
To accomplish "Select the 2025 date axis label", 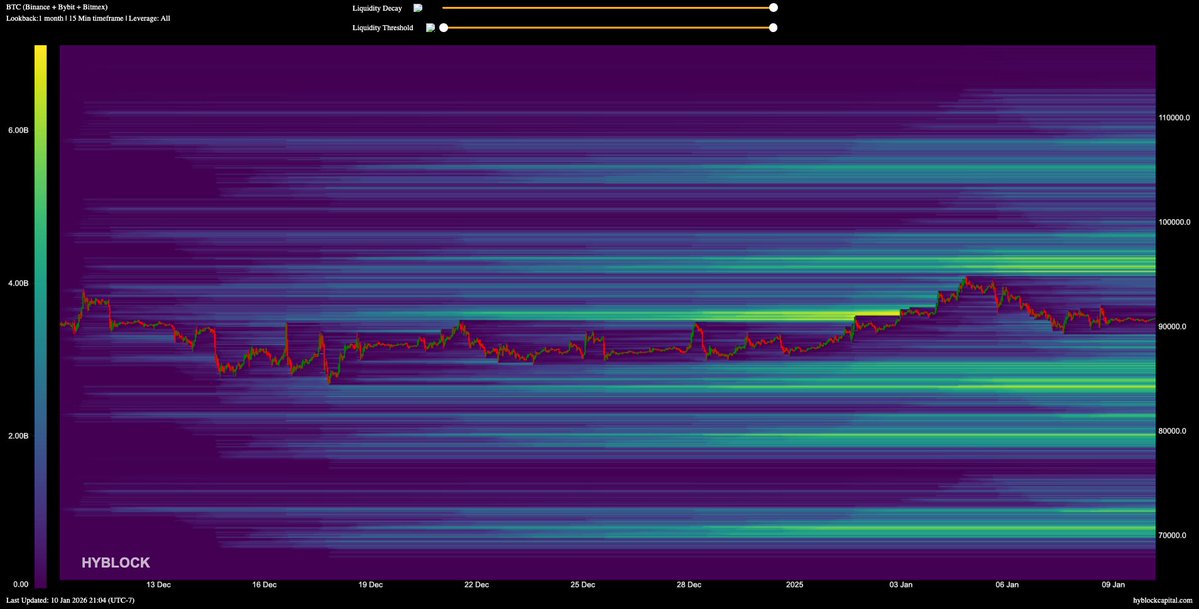I will [x=794, y=584].
